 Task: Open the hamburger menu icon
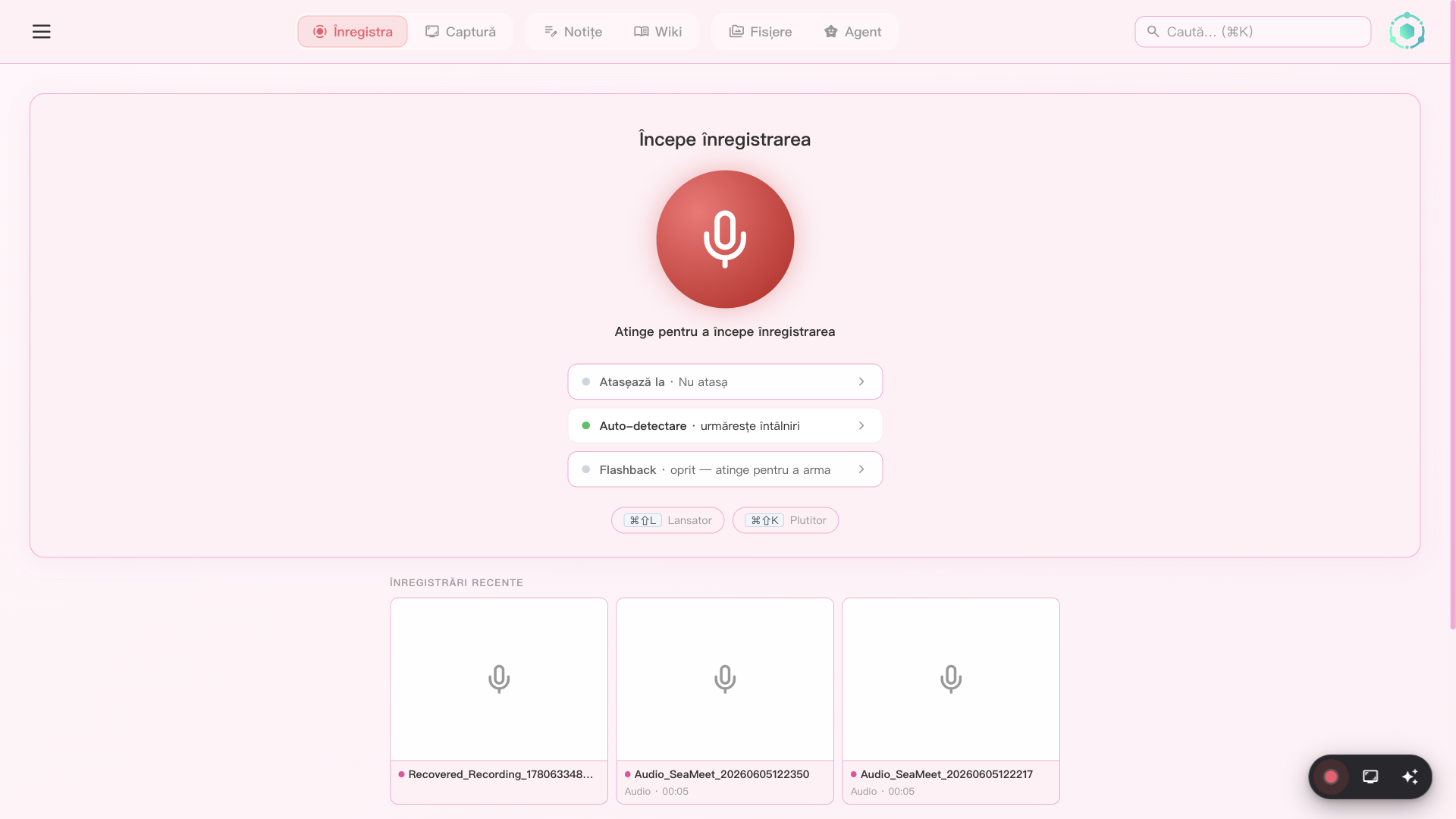(41, 32)
